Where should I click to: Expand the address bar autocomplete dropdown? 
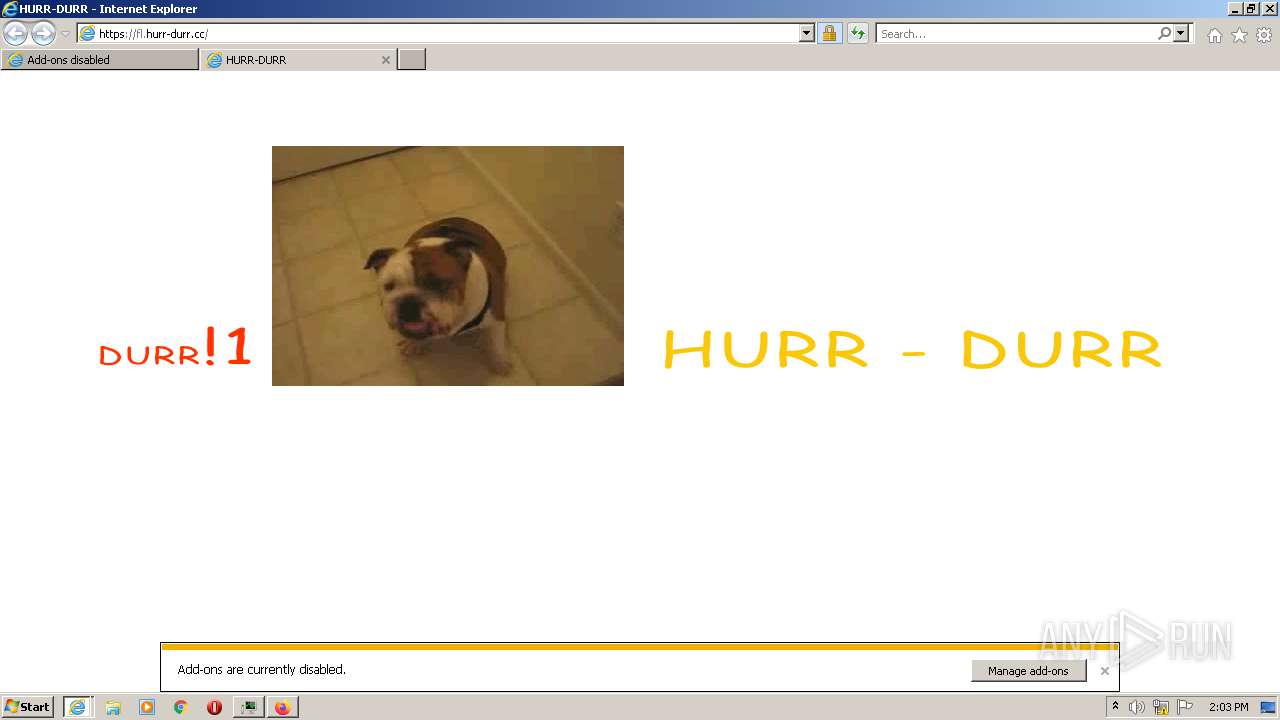click(x=807, y=33)
